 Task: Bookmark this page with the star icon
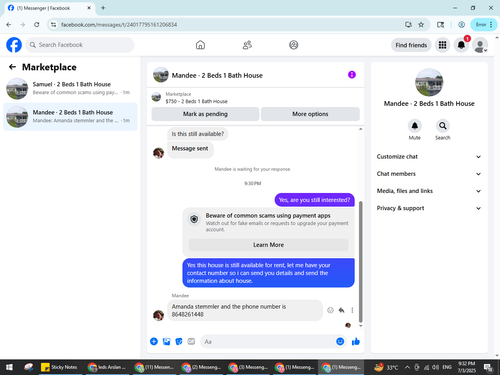[x=421, y=24]
